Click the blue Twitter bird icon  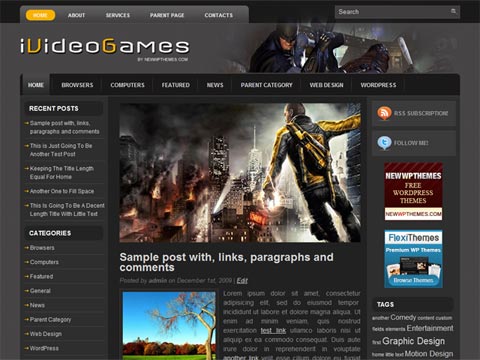coord(384,143)
